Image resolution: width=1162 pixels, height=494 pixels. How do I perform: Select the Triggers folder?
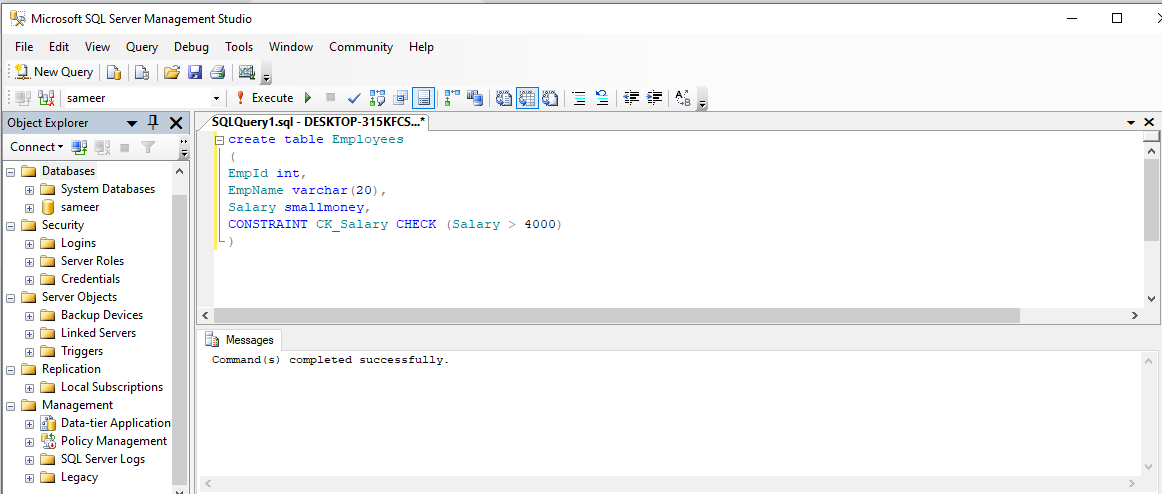[82, 351]
